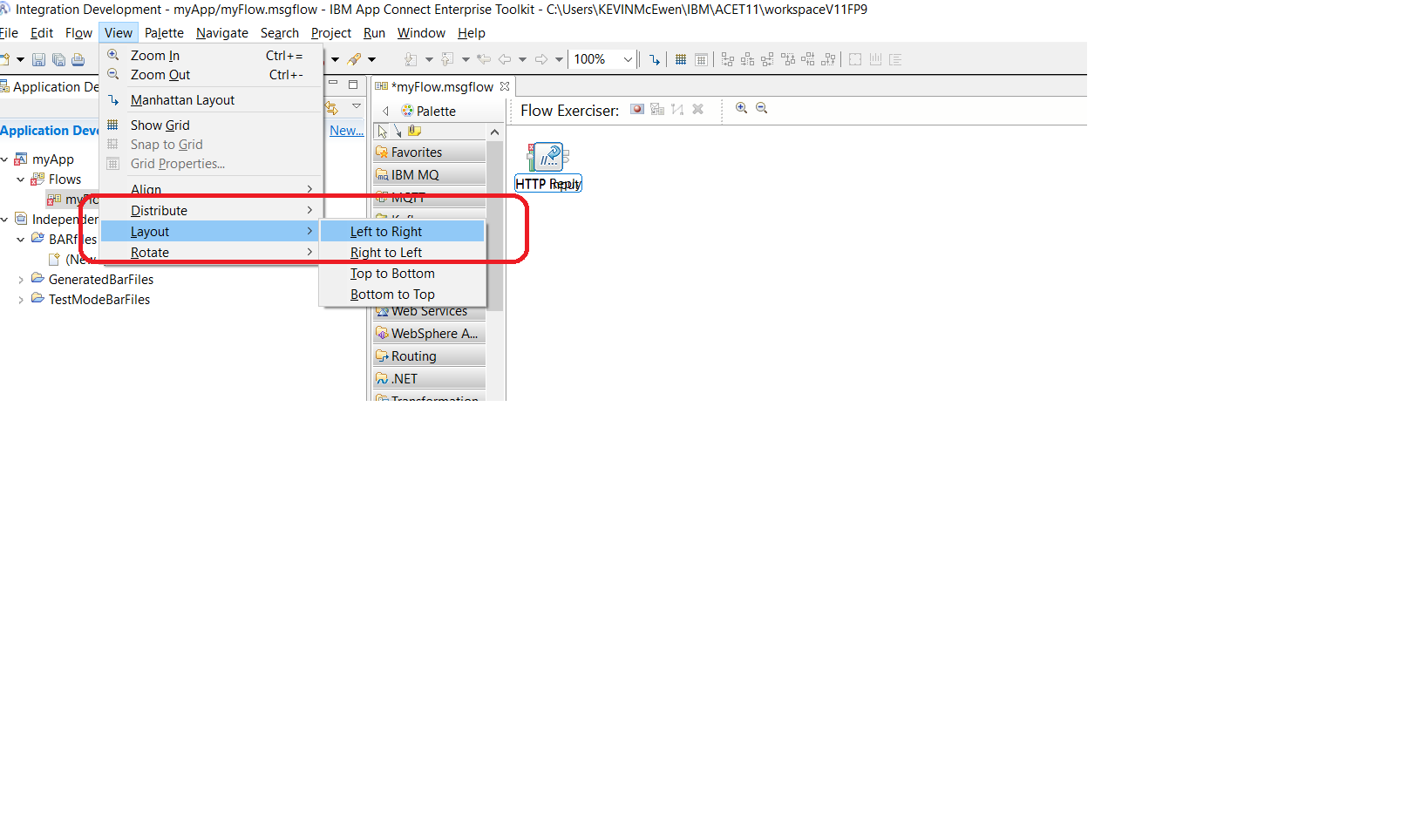Open the Favorites palette drawer
1414x840 pixels.
click(x=429, y=152)
